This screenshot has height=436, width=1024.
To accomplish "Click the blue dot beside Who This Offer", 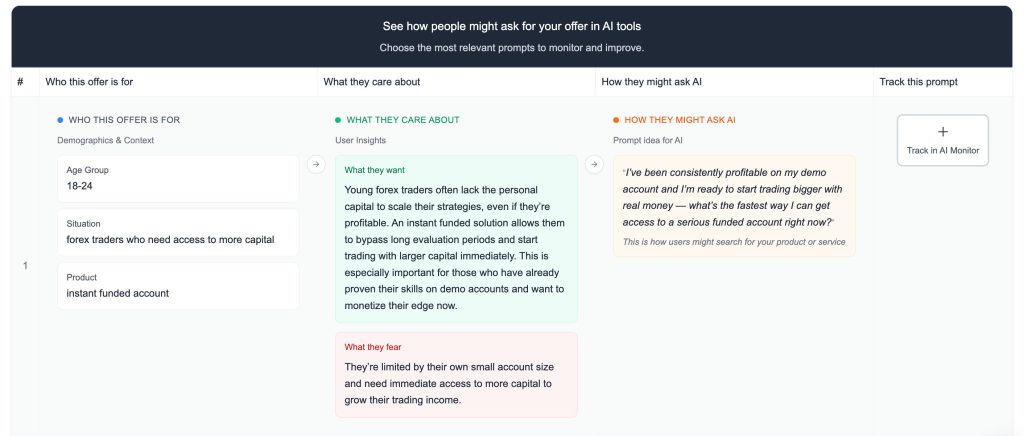I will pos(60,120).
